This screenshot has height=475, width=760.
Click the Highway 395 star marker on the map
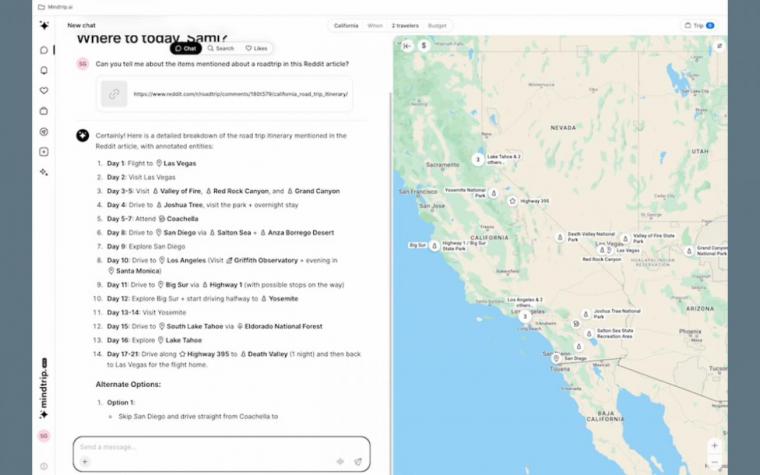click(512, 201)
